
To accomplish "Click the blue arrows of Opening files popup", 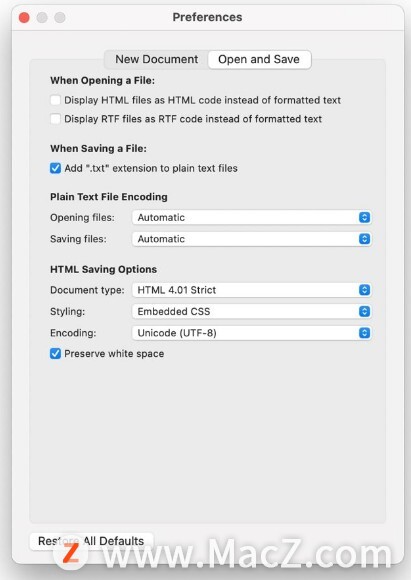I will pyautogui.click(x=364, y=218).
